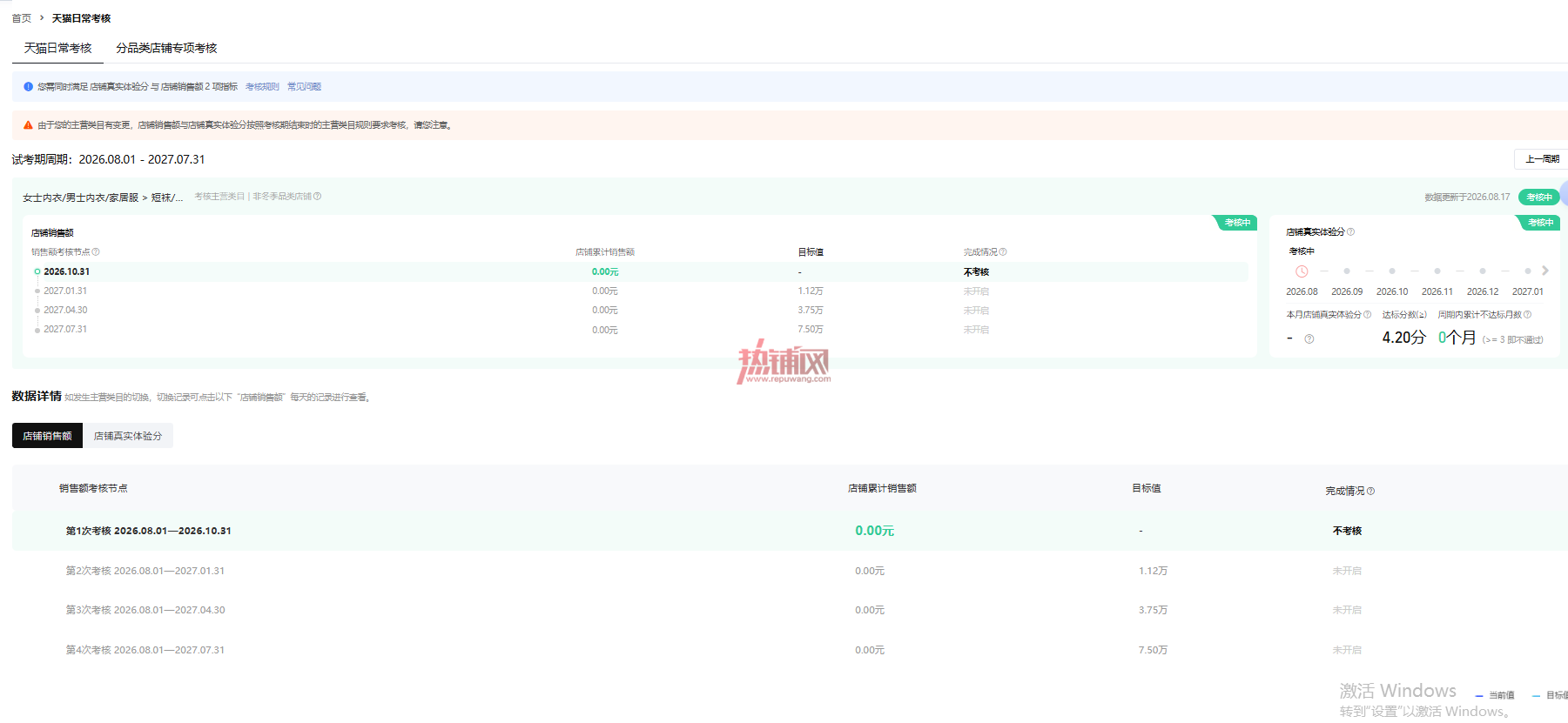Click the right arrow on the month timeline
This screenshot has width=1568, height=723.
point(1545,271)
